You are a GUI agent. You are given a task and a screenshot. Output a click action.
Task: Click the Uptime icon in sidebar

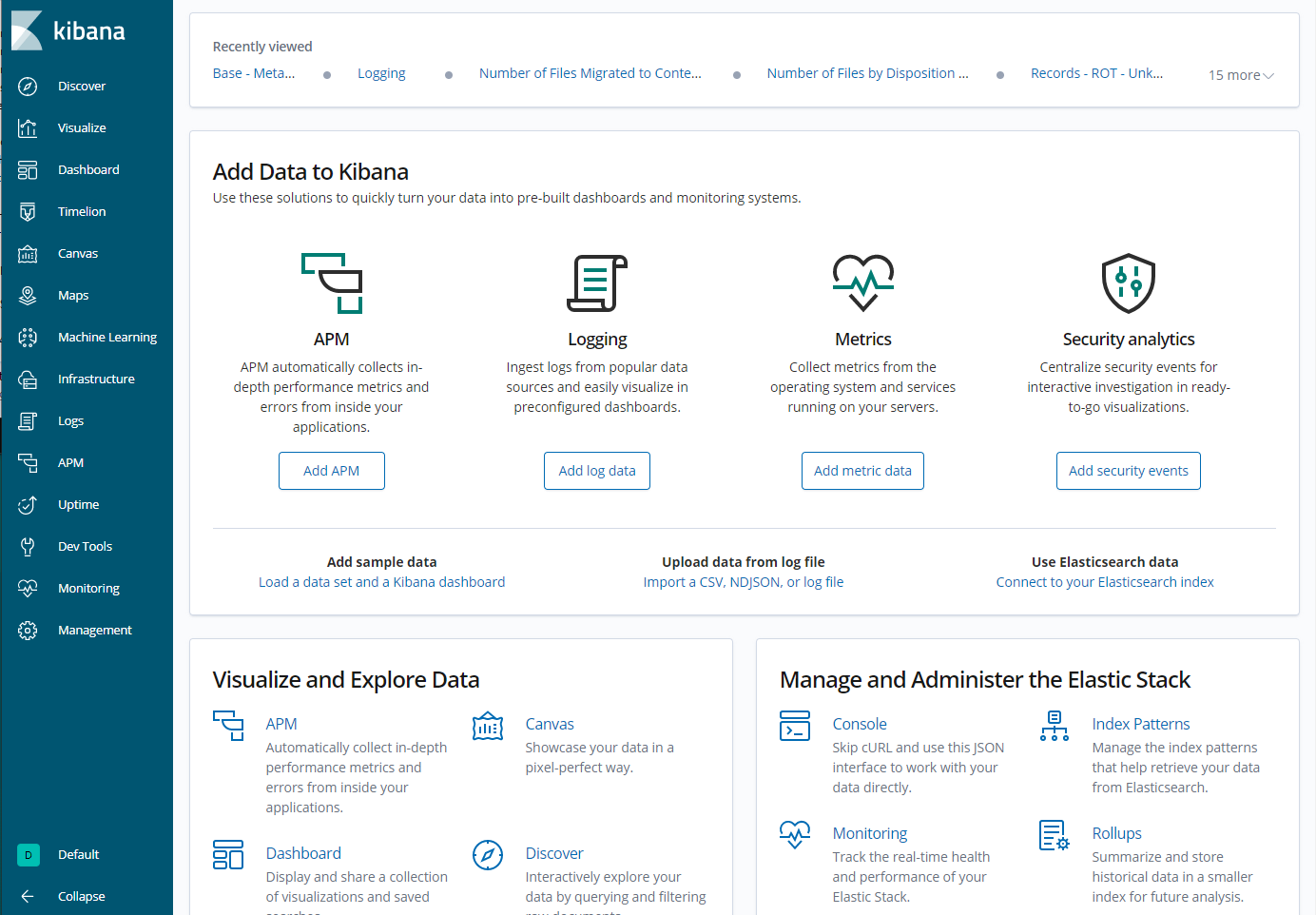click(28, 505)
